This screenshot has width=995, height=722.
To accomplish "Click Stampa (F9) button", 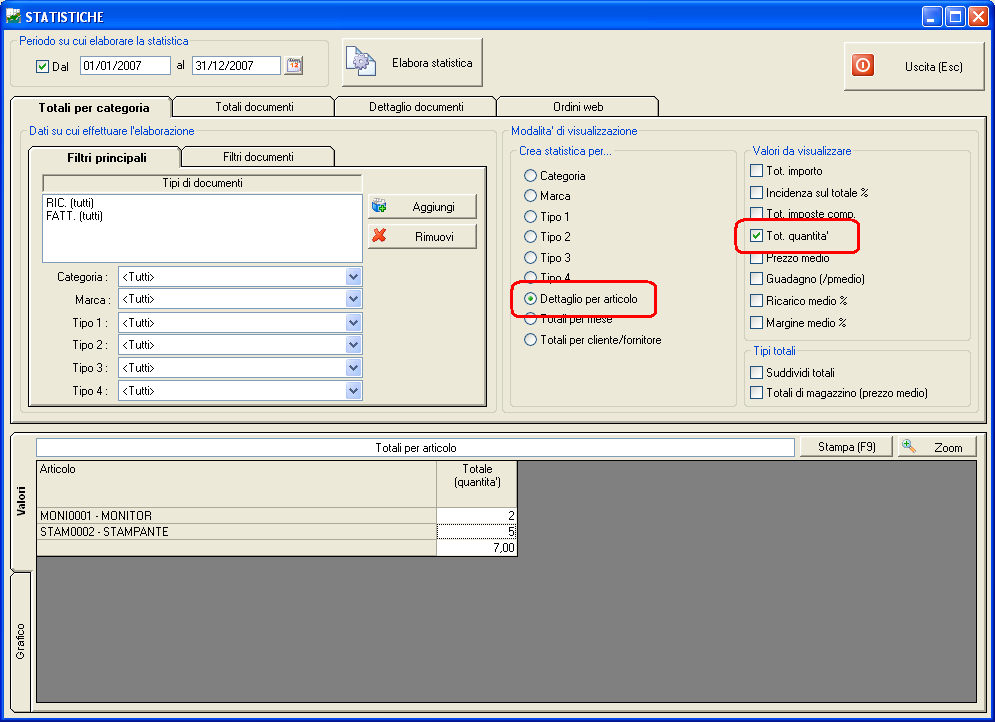I will [847, 447].
